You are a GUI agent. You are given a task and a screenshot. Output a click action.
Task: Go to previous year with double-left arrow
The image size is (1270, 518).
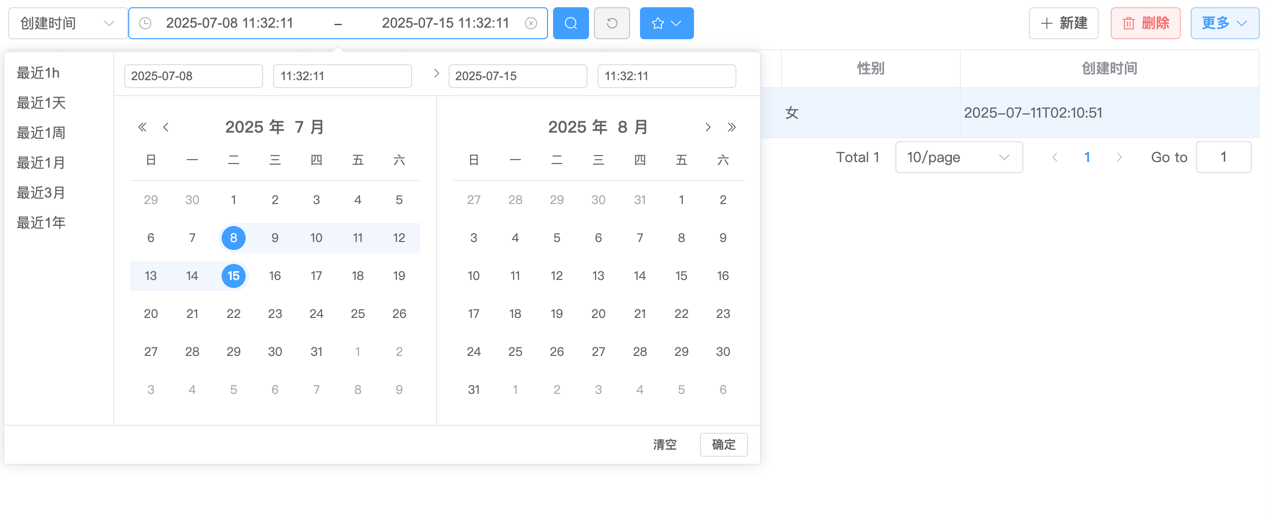[142, 127]
